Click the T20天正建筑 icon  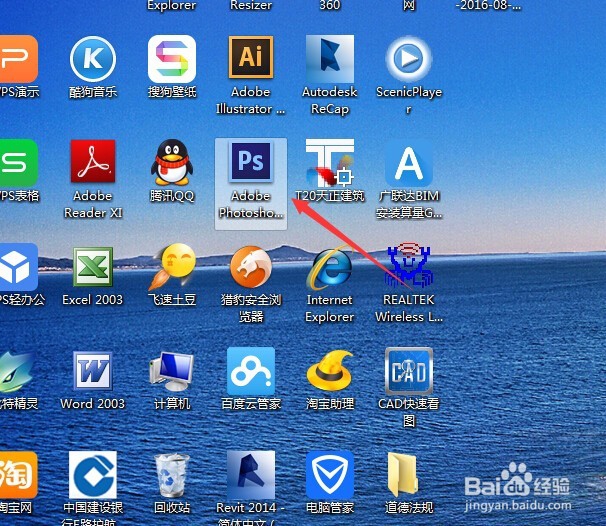pyautogui.click(x=330, y=163)
